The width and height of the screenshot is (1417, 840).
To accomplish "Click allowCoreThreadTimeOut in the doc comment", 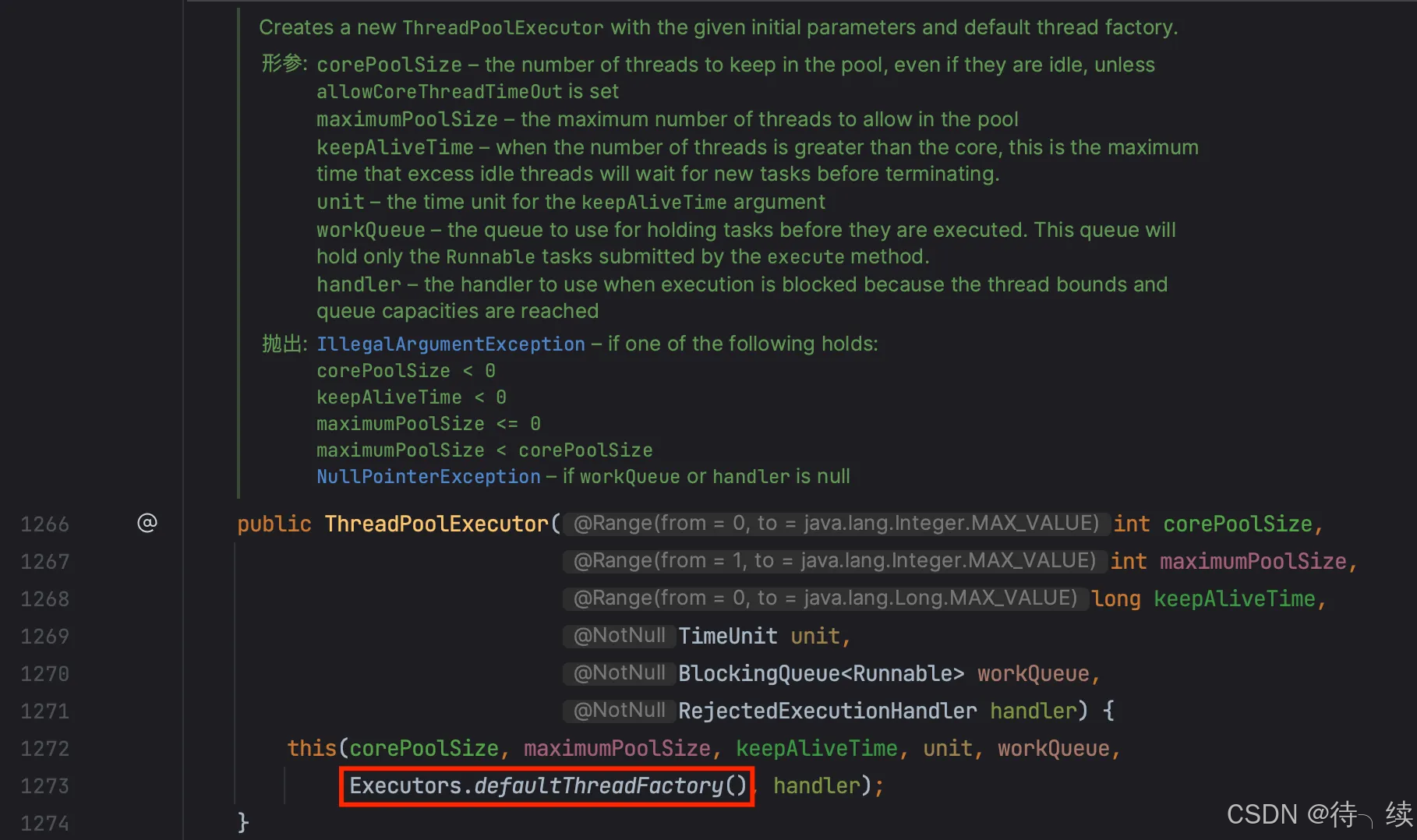I will tap(439, 91).
